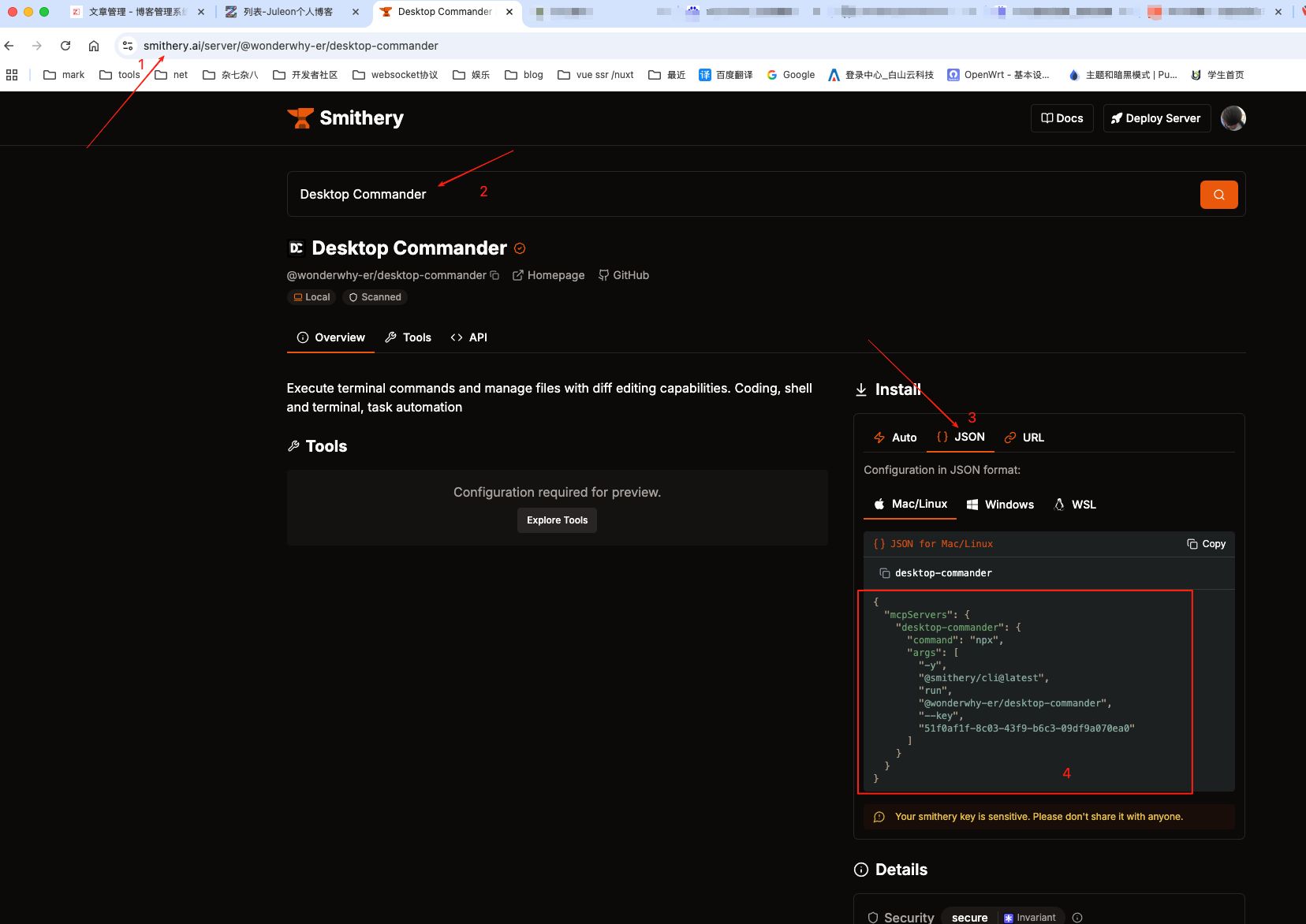Click the Docs button
Image resolution: width=1306 pixels, height=924 pixels.
[1062, 118]
